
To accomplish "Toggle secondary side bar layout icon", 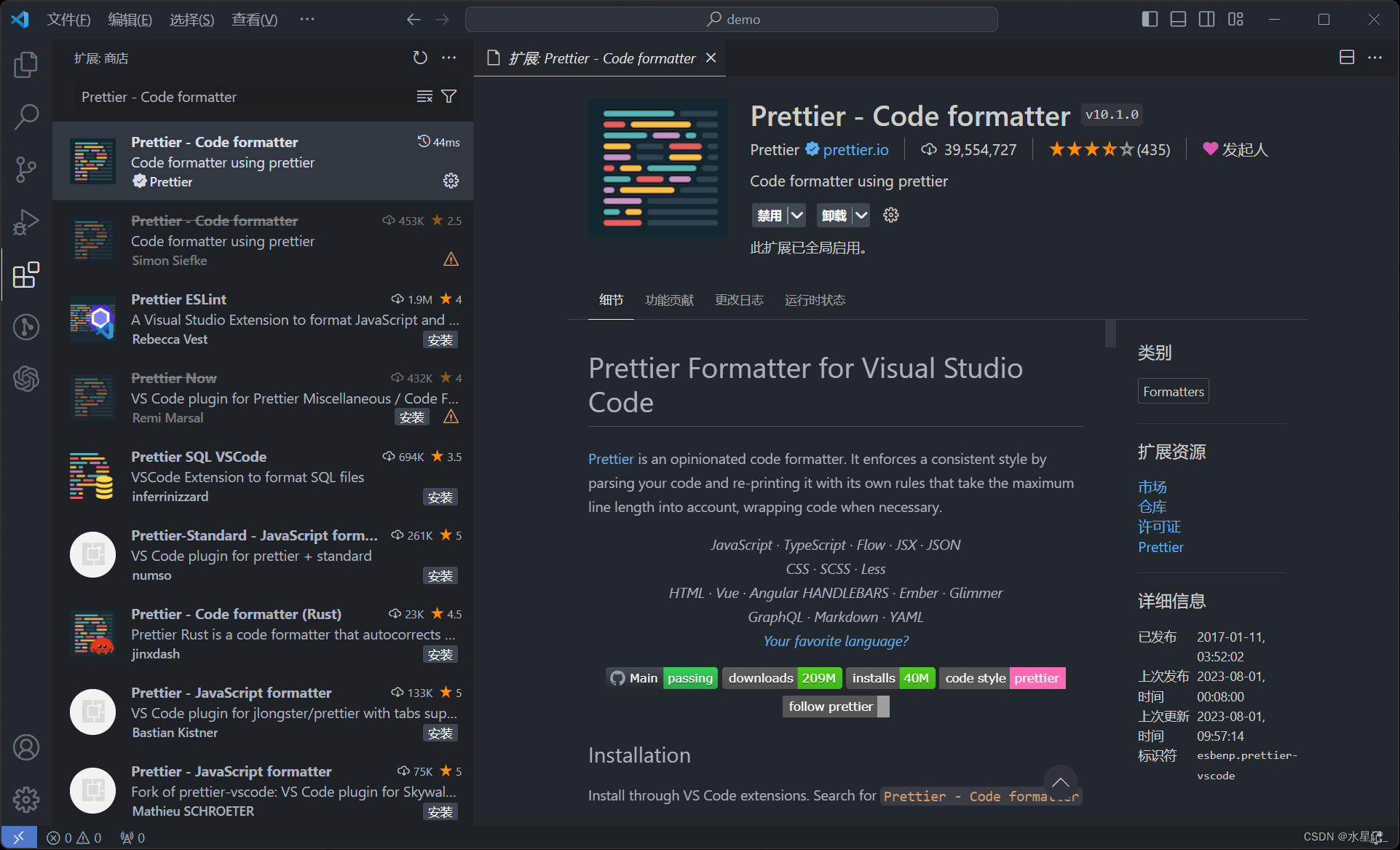I will (1206, 19).
